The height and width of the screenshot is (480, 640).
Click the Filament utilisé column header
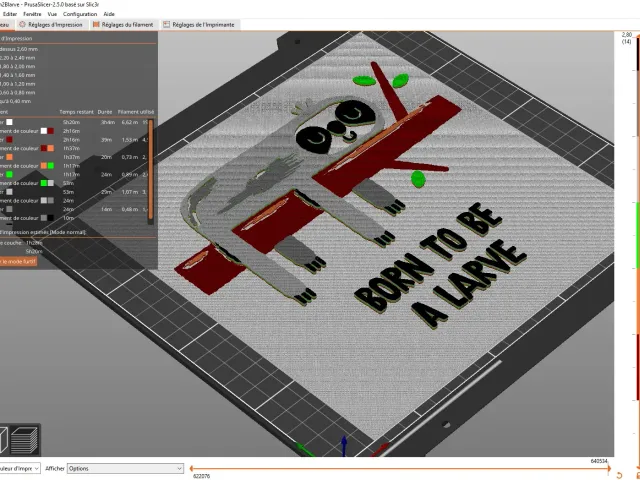click(136, 112)
